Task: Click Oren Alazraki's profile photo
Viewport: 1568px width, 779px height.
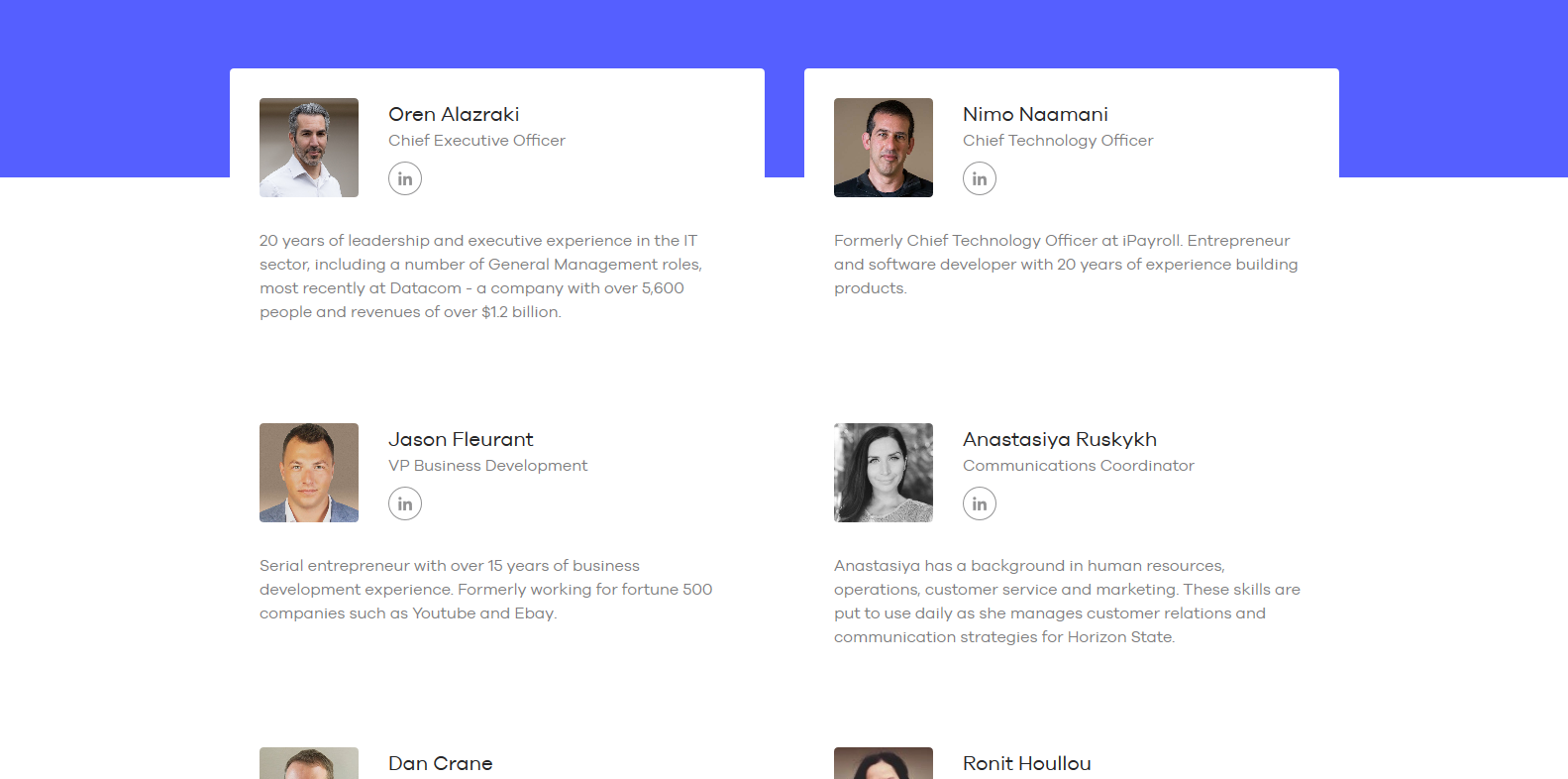Action: click(x=309, y=148)
